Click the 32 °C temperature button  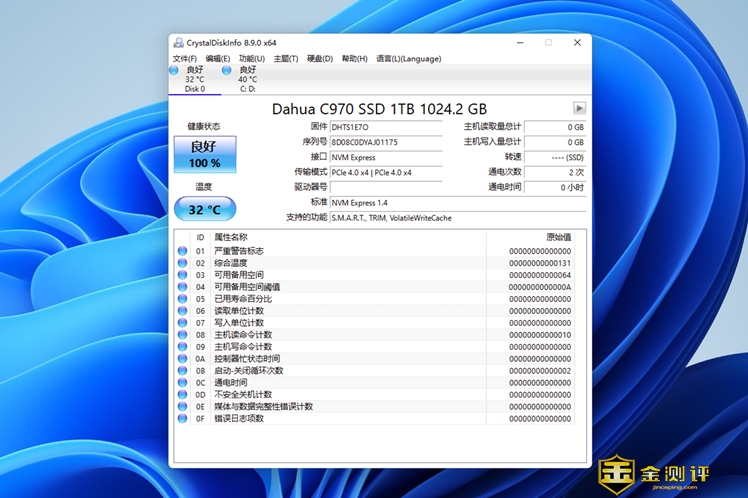tap(205, 209)
